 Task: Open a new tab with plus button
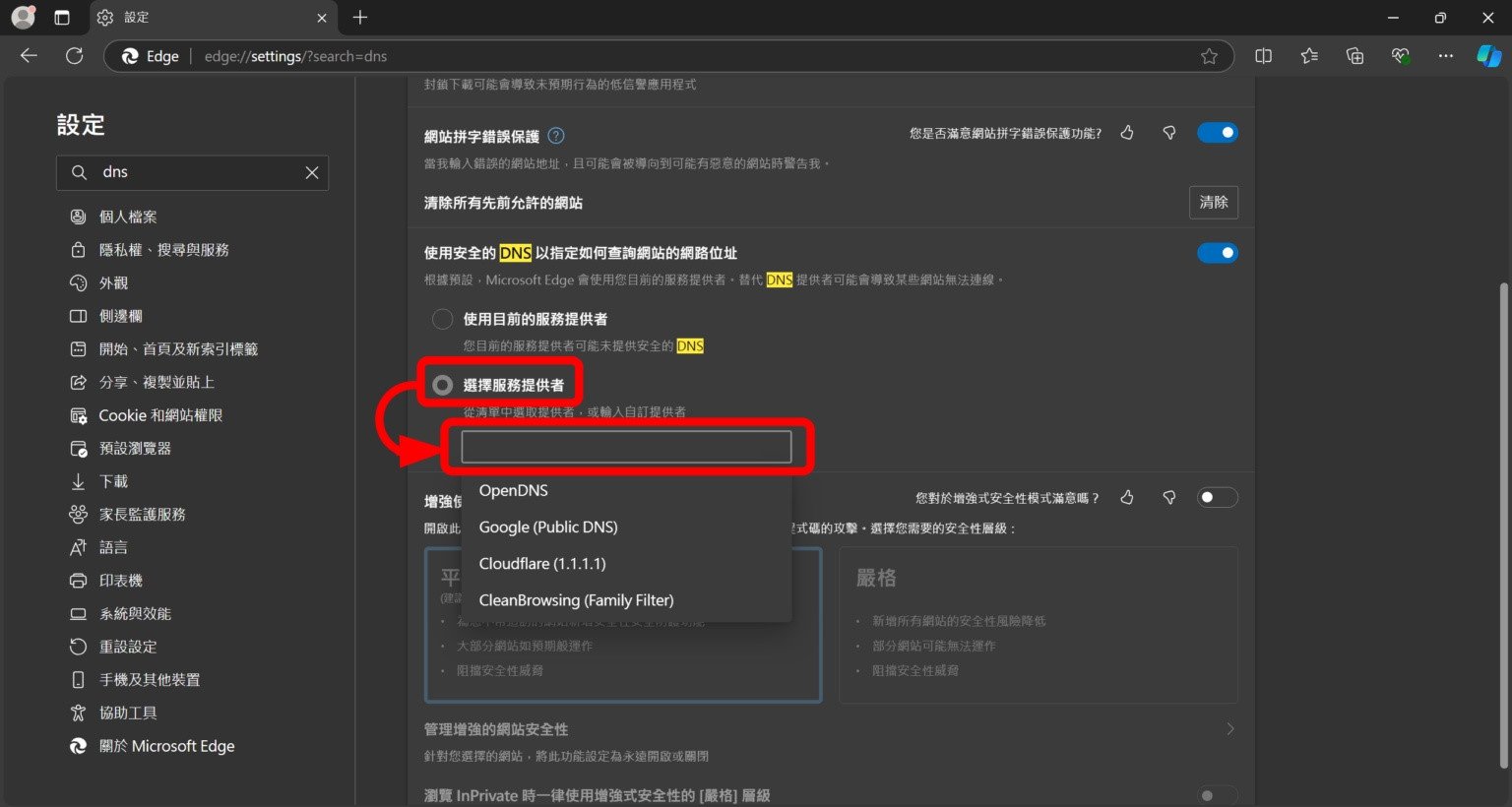[x=360, y=18]
